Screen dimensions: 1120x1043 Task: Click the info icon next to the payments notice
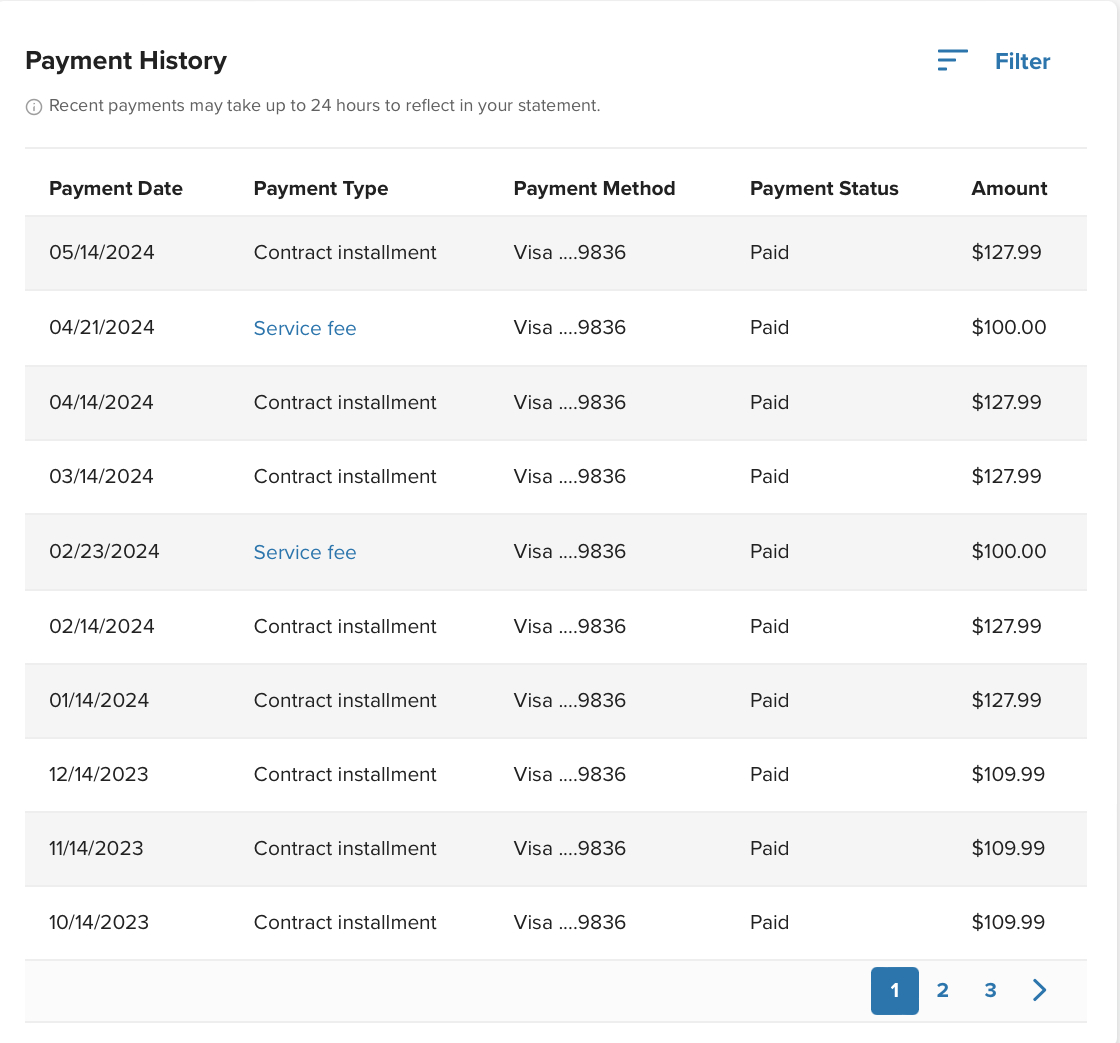coord(33,106)
